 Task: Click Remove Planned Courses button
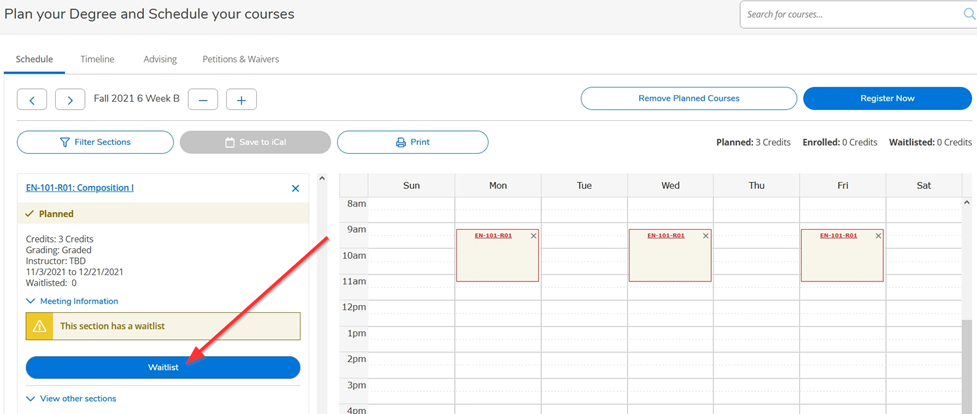[689, 99]
